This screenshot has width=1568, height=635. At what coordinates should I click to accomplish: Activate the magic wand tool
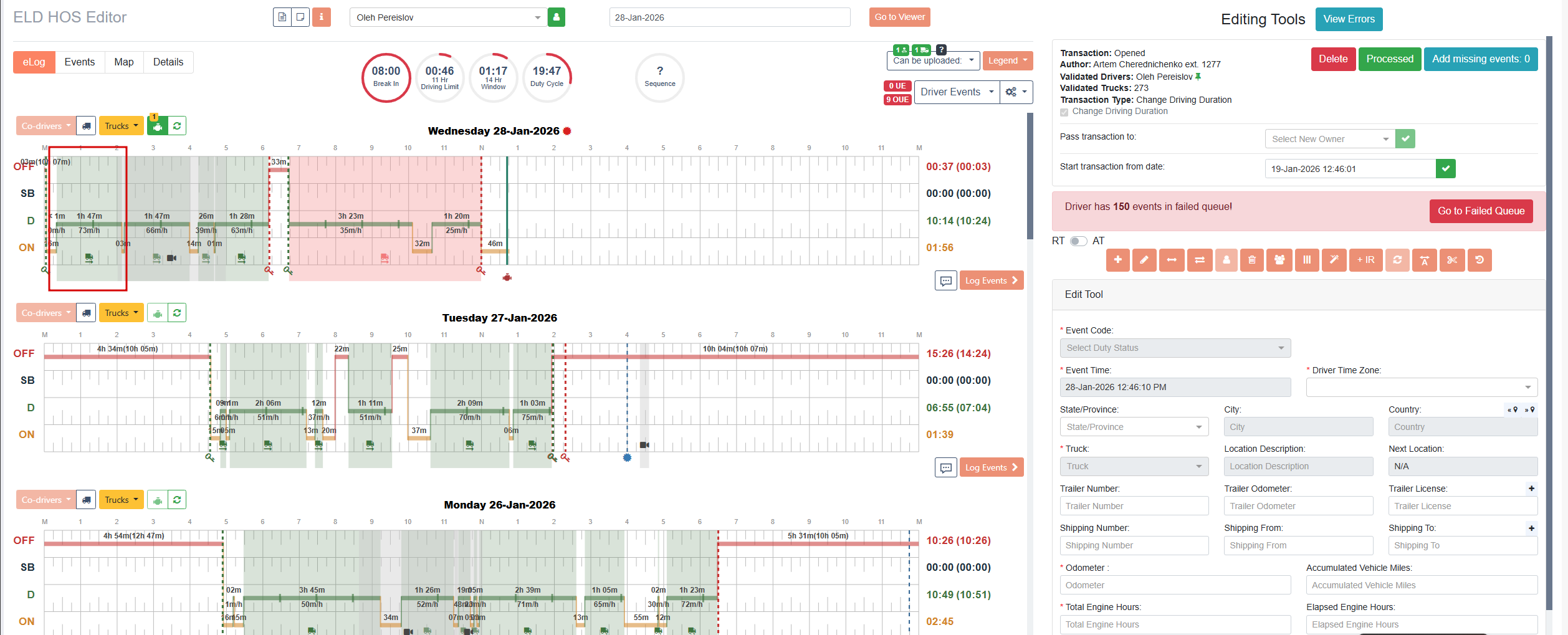pos(1334,260)
